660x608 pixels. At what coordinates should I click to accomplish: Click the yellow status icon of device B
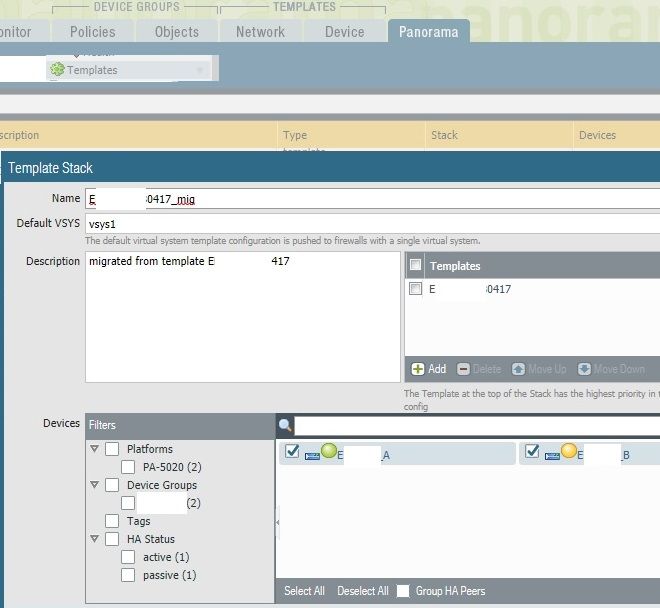(x=569, y=451)
